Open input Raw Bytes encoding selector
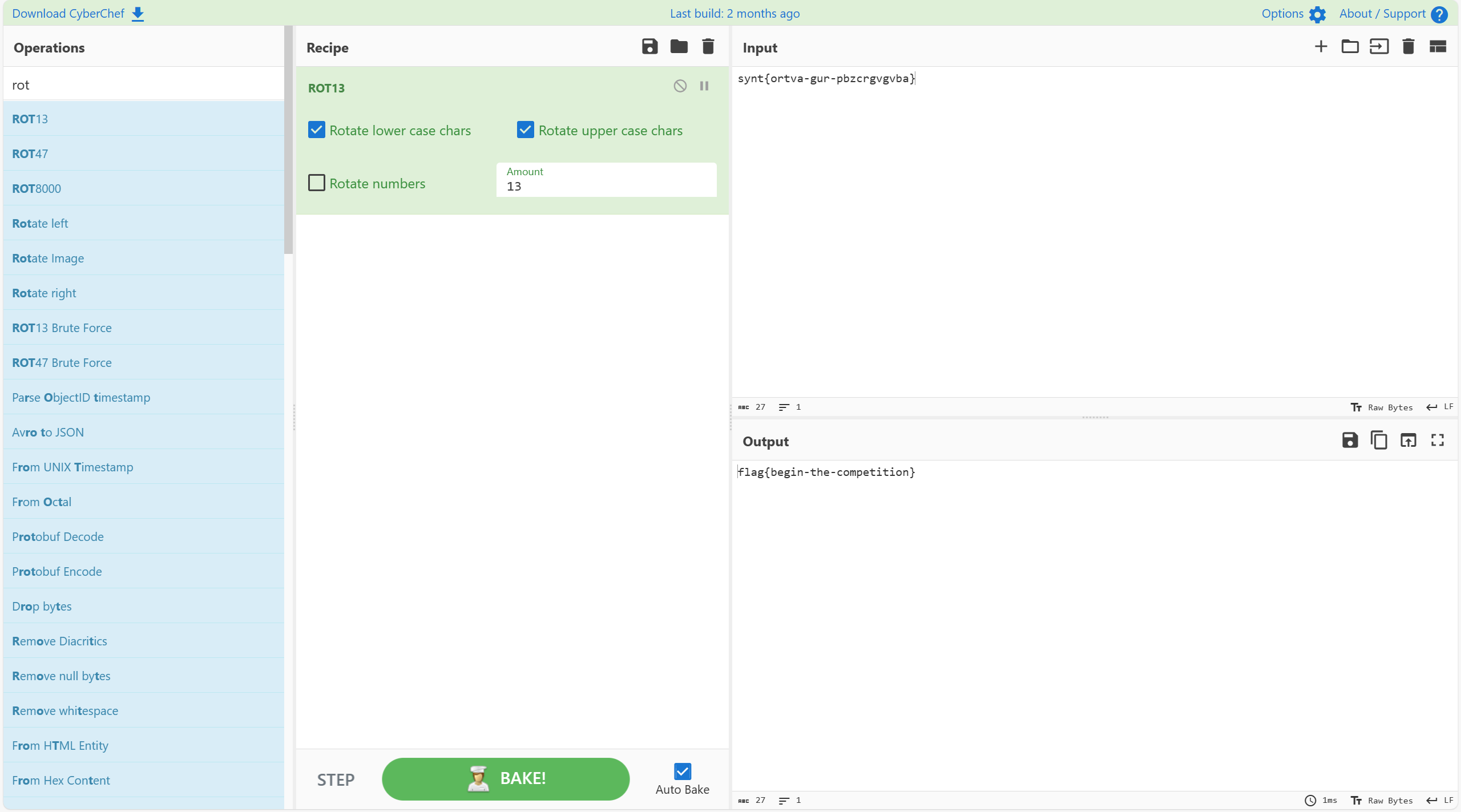The height and width of the screenshot is (812, 1461). pos(1382,407)
